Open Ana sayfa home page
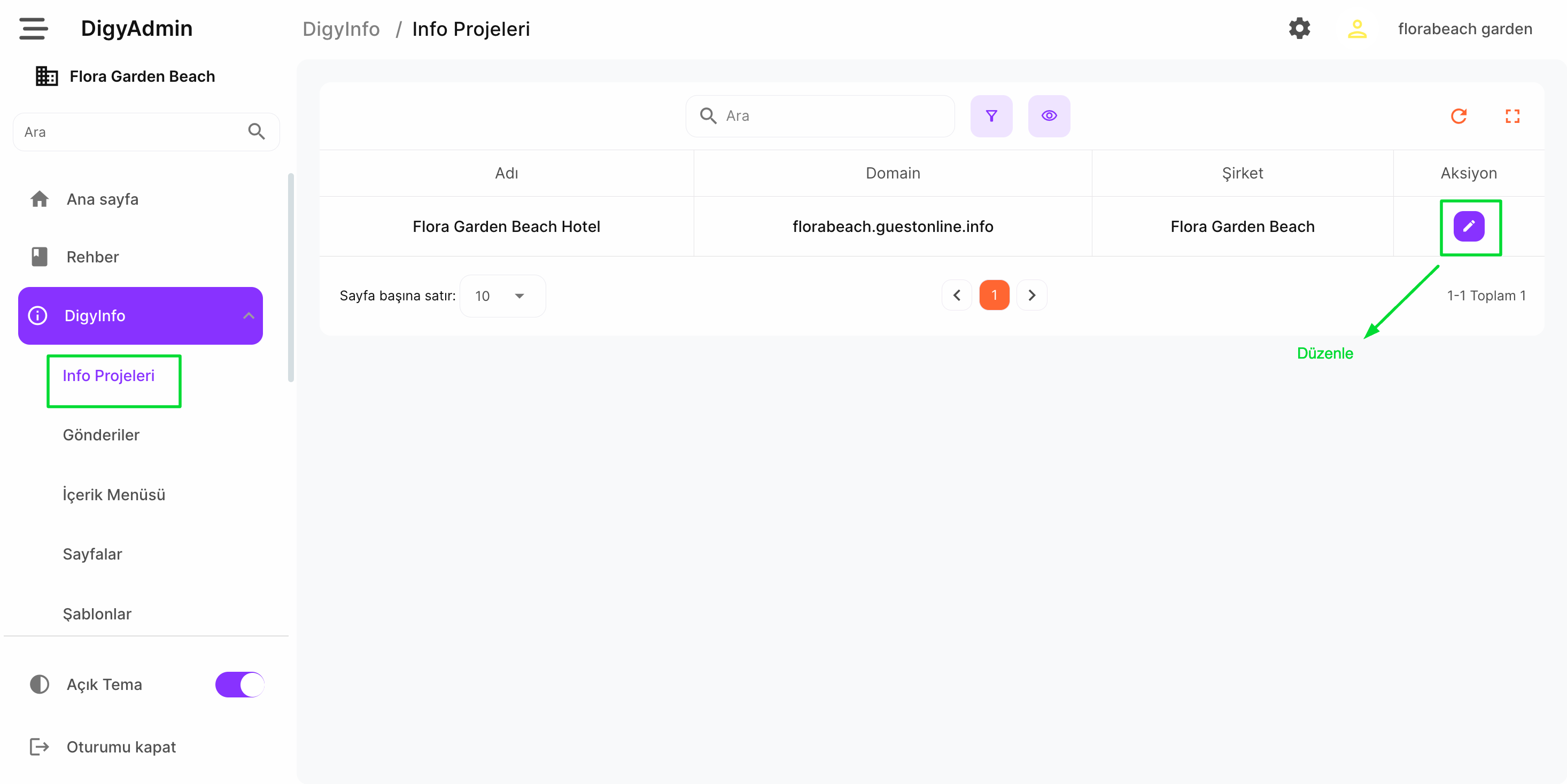1567x784 pixels. (102, 199)
